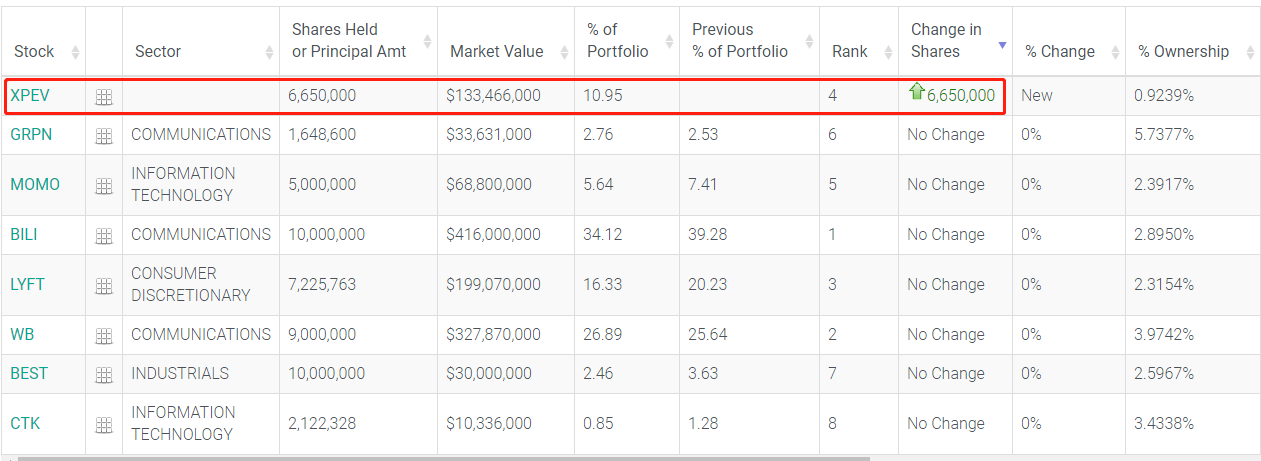Open the LYFT stock link
This screenshot has width=1261, height=461.
(27, 284)
